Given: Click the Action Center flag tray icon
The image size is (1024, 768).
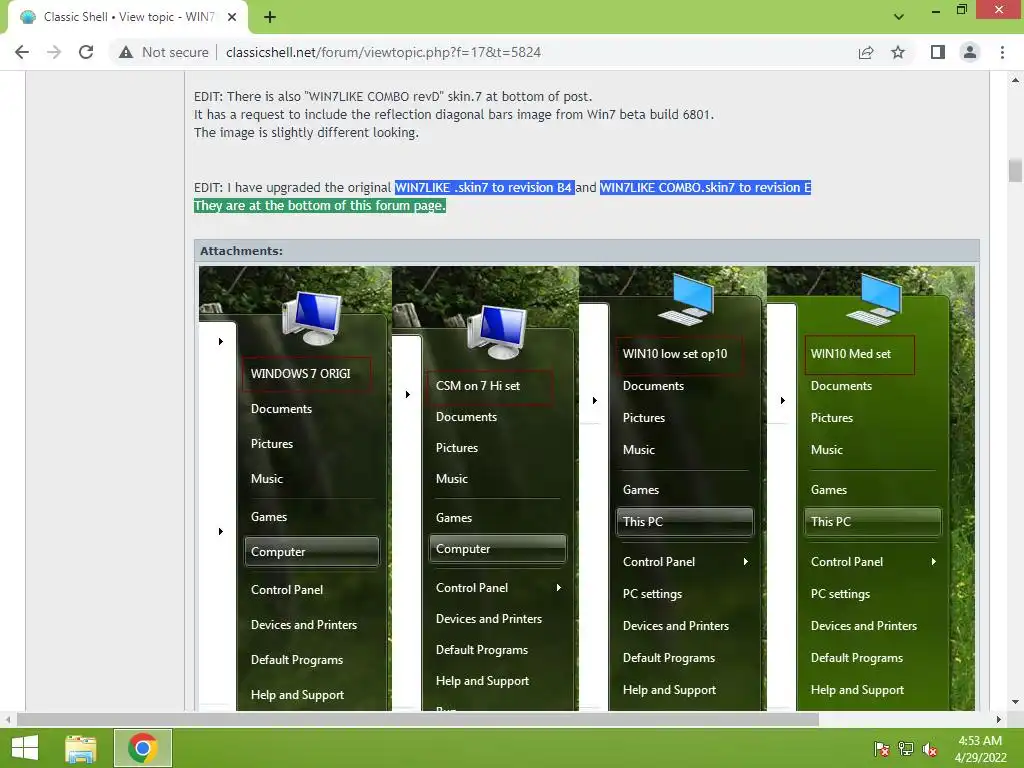Looking at the screenshot, I should [x=882, y=749].
